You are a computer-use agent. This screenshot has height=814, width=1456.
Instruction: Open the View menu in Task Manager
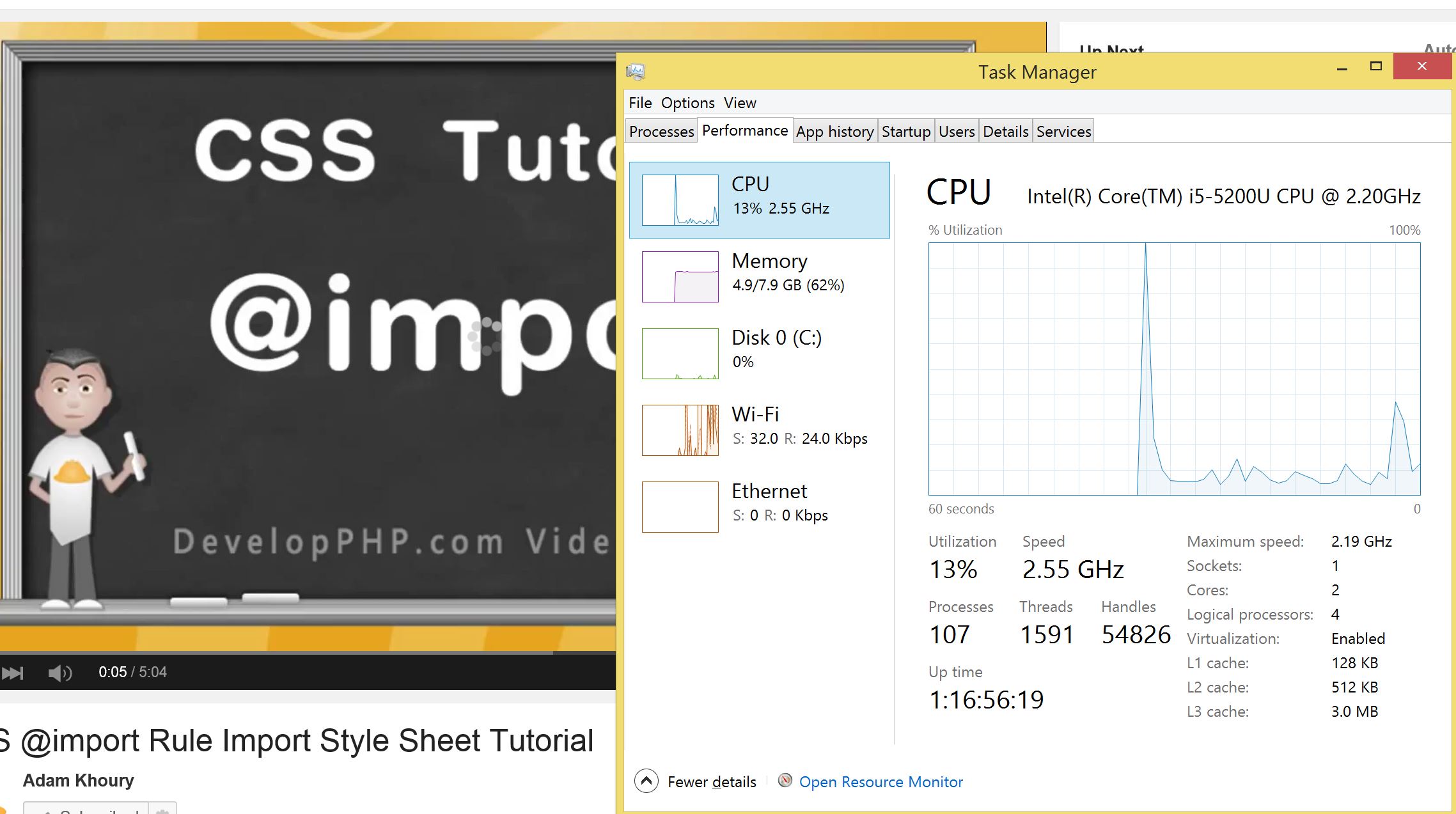[740, 103]
